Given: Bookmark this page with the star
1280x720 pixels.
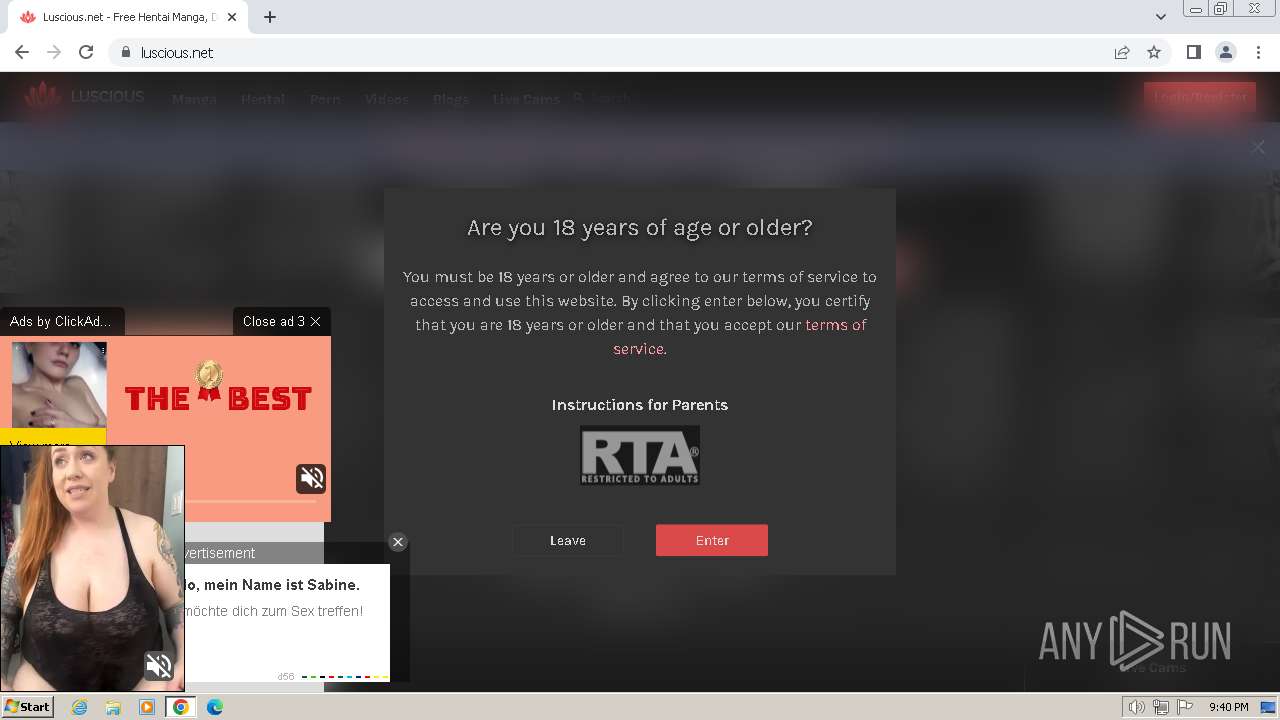Looking at the screenshot, I should coord(1154,52).
